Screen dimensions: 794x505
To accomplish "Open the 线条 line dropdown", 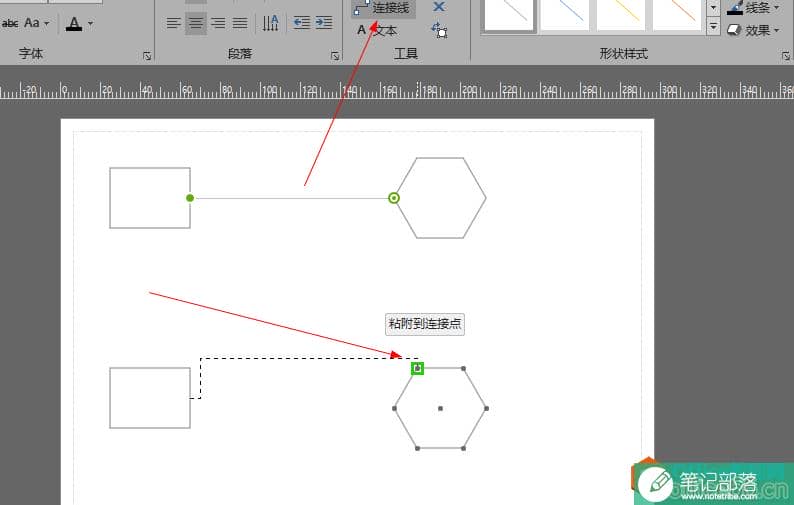I will [x=753, y=8].
